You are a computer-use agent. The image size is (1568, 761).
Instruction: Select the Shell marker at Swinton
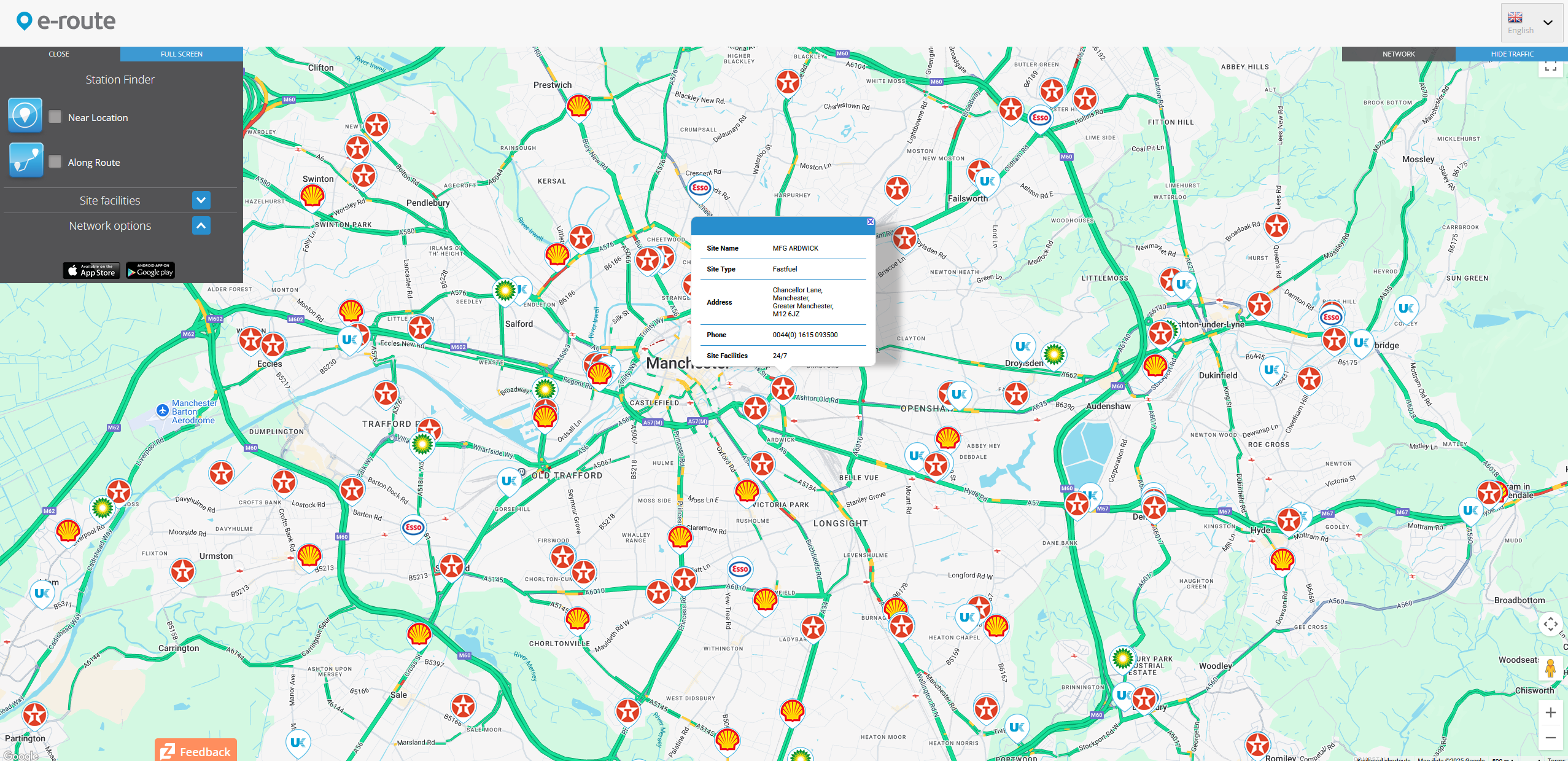point(312,197)
